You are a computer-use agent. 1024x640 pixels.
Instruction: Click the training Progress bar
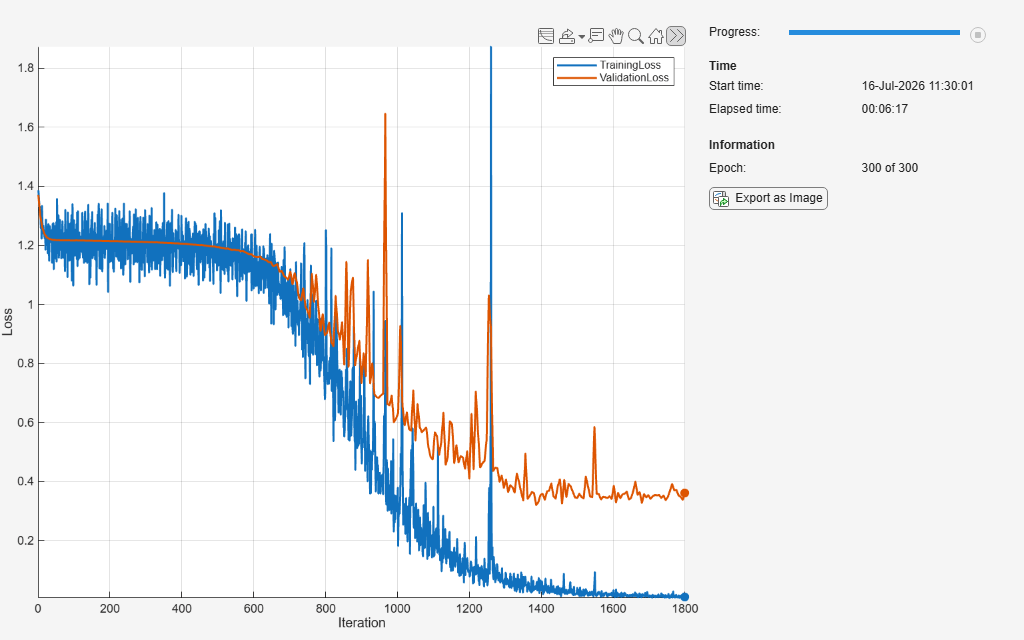874,32
